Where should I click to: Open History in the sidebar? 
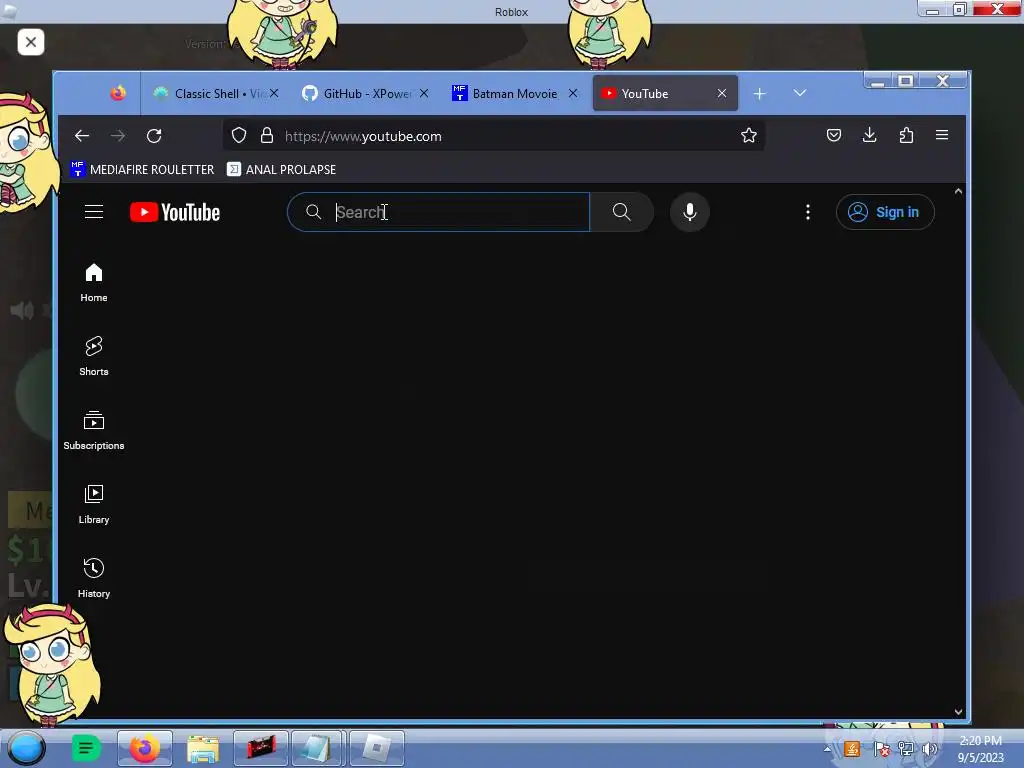94,577
